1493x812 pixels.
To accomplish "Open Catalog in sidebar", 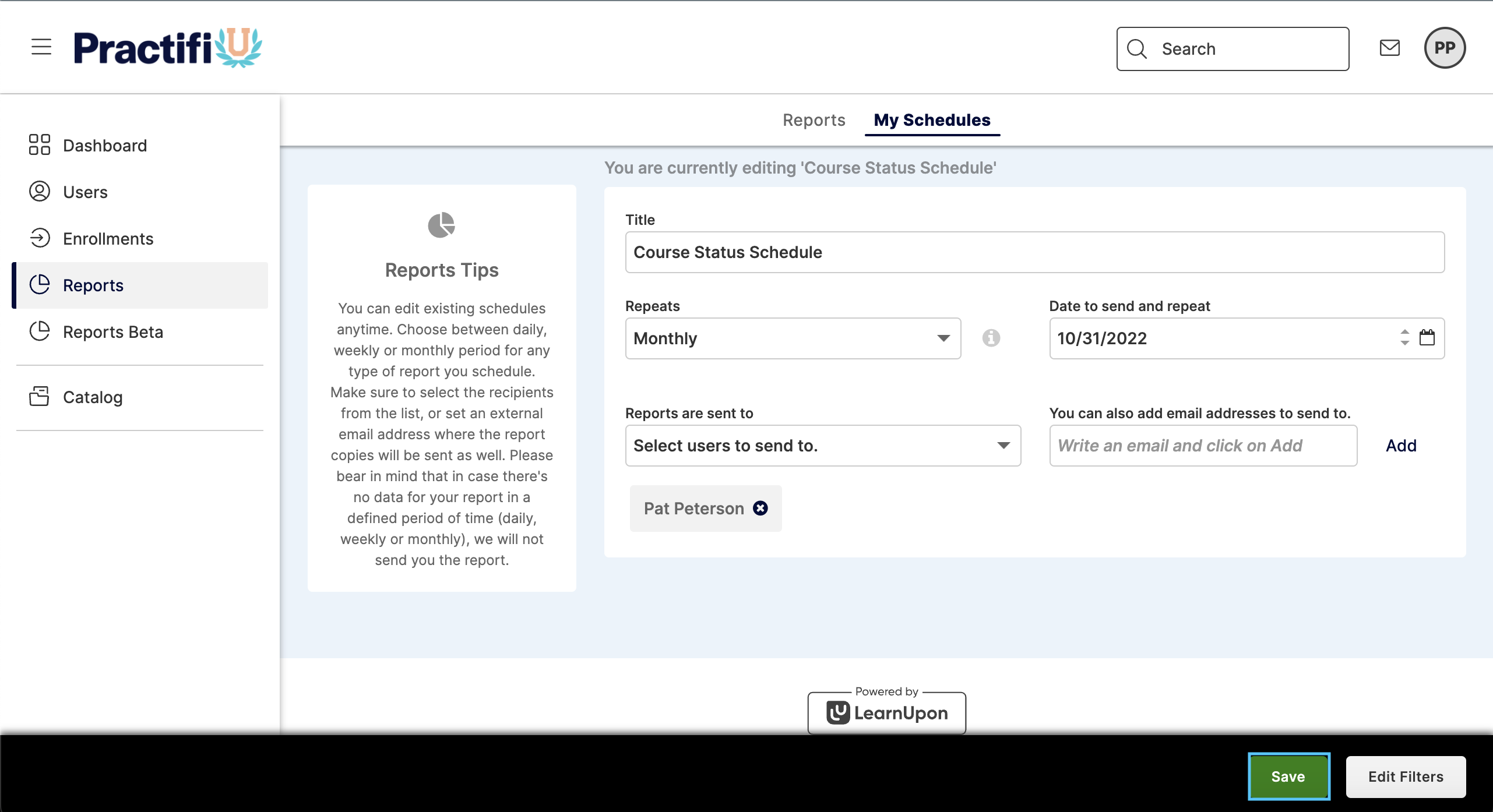I will (x=140, y=397).
